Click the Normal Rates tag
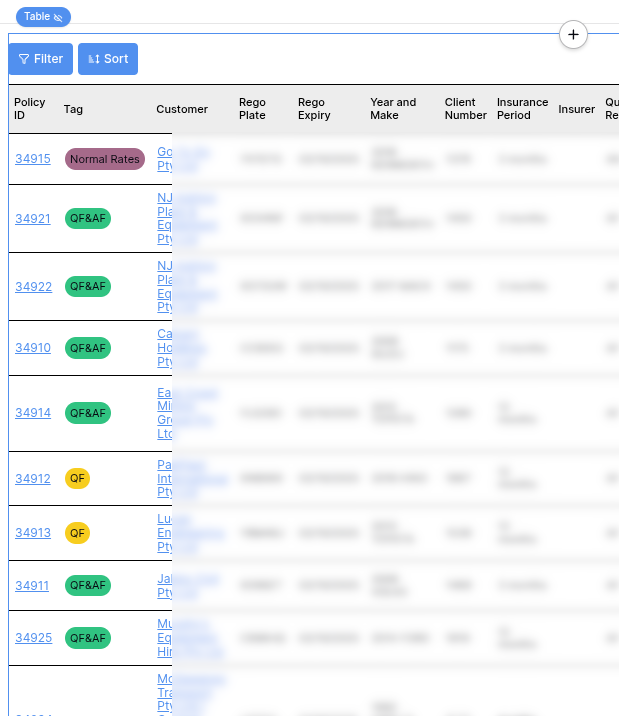 click(105, 159)
